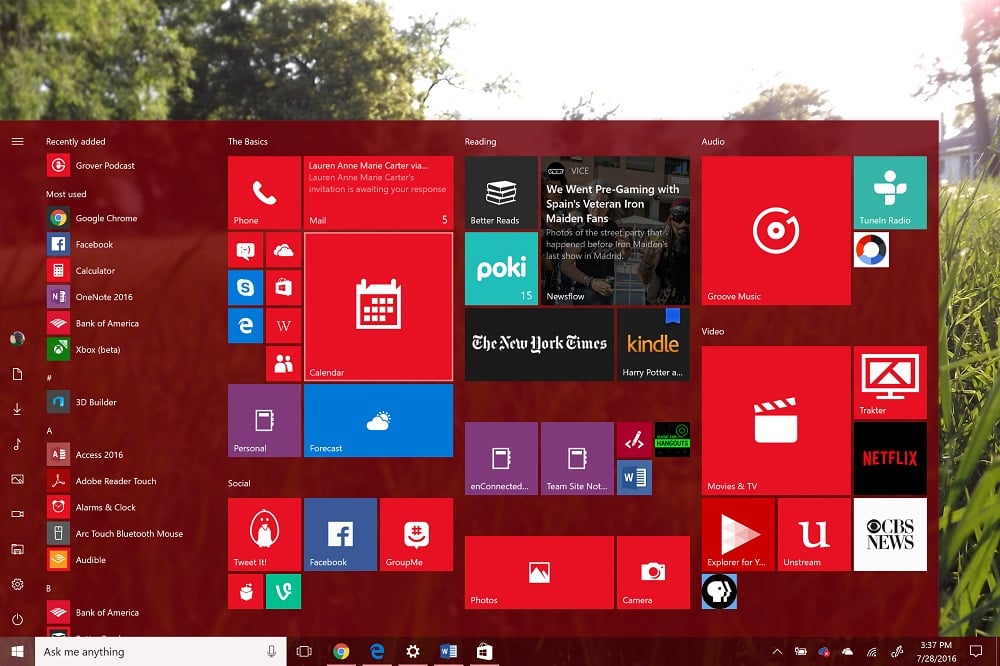Click the Ask me anything search box
The image size is (1000, 666).
pyautogui.click(x=161, y=651)
